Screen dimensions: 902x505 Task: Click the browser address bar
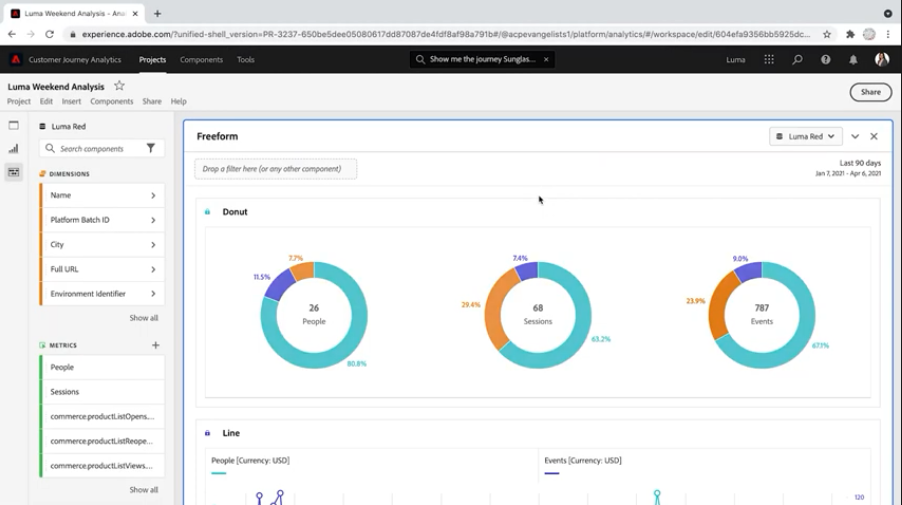[x=446, y=35]
